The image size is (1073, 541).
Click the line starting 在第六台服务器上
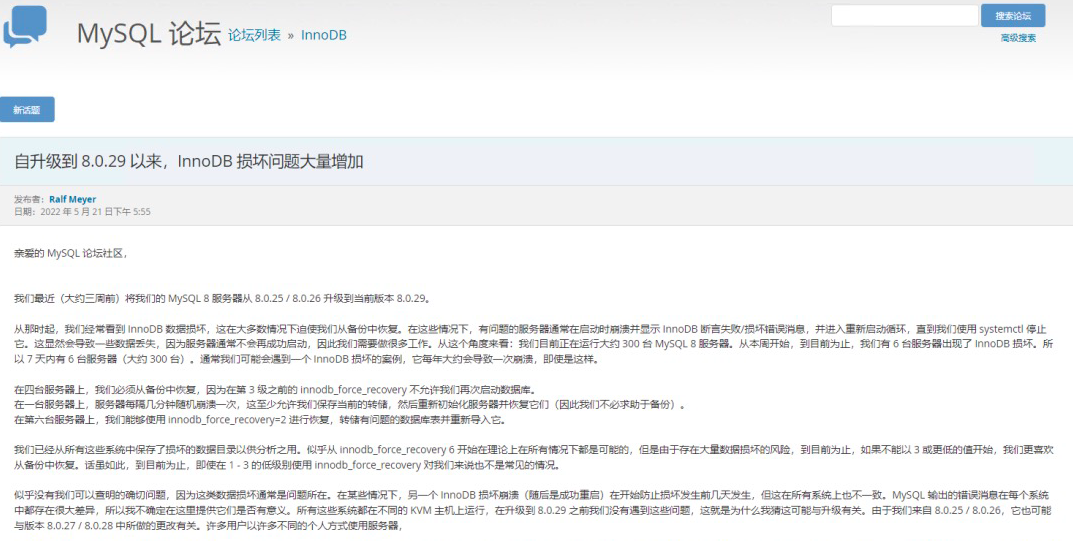[260, 419]
